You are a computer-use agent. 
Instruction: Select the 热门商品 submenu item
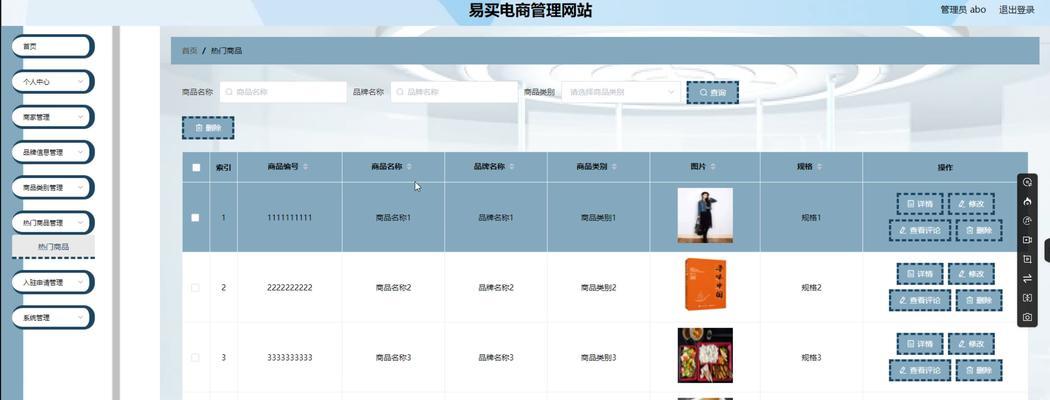point(53,247)
